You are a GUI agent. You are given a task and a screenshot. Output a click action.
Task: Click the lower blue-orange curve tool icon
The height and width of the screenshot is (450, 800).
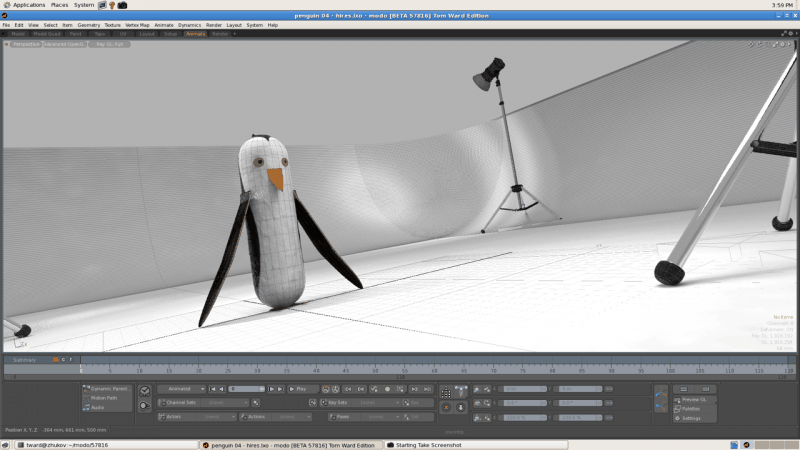tap(661, 407)
